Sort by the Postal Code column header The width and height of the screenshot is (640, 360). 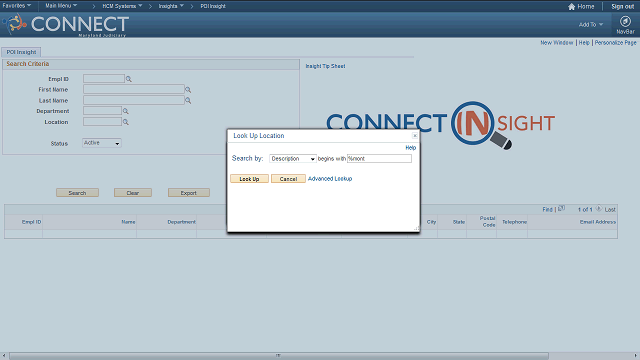click(x=487, y=222)
